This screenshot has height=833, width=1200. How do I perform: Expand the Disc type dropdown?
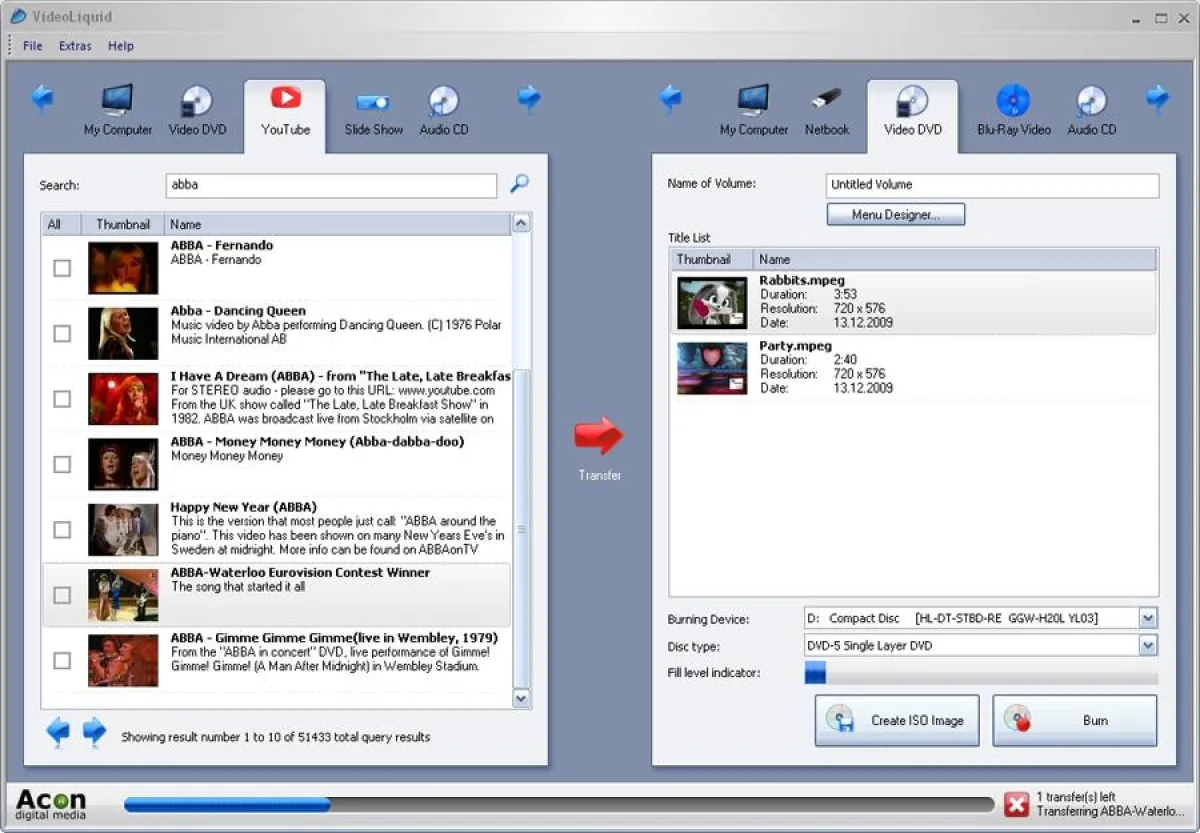[x=1147, y=646]
